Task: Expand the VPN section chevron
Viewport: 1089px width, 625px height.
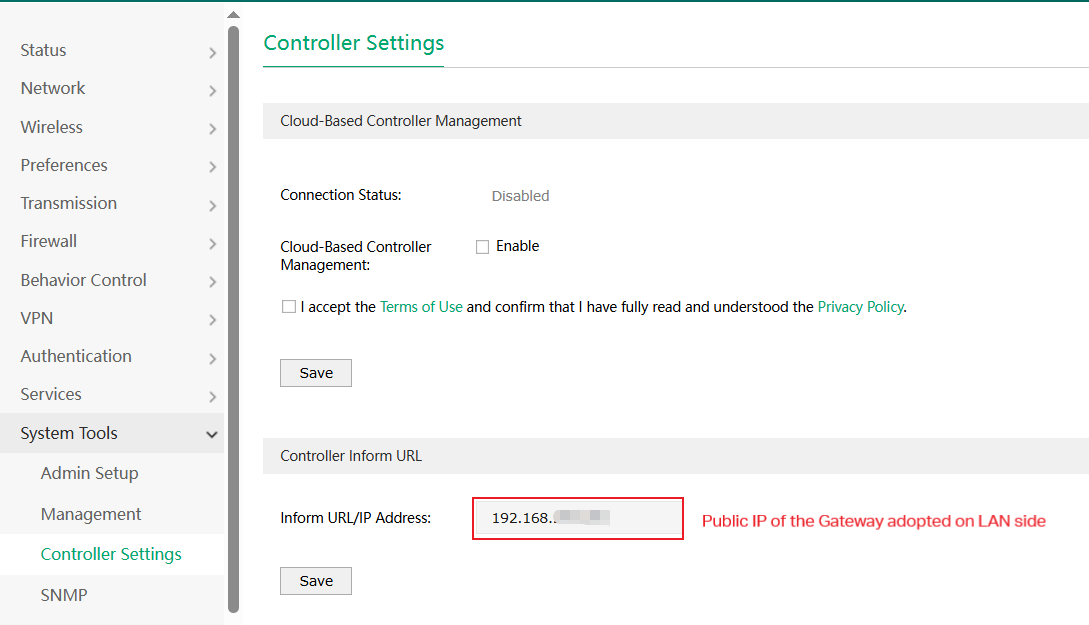Action: (x=212, y=320)
